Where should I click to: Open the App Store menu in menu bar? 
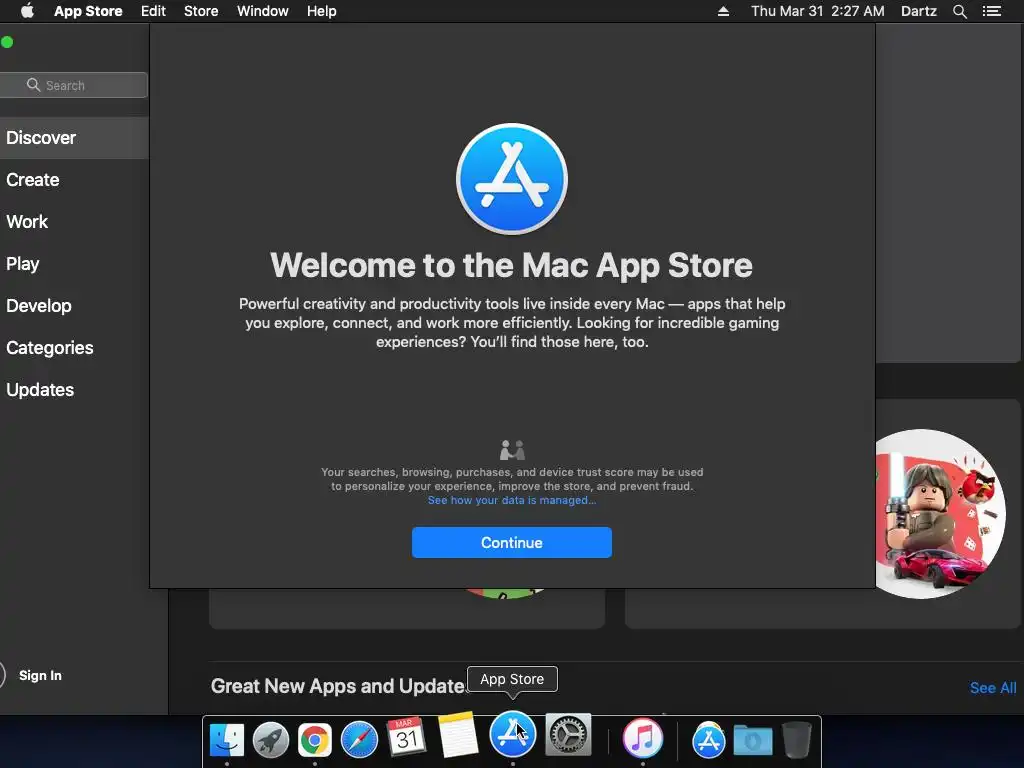tap(88, 11)
